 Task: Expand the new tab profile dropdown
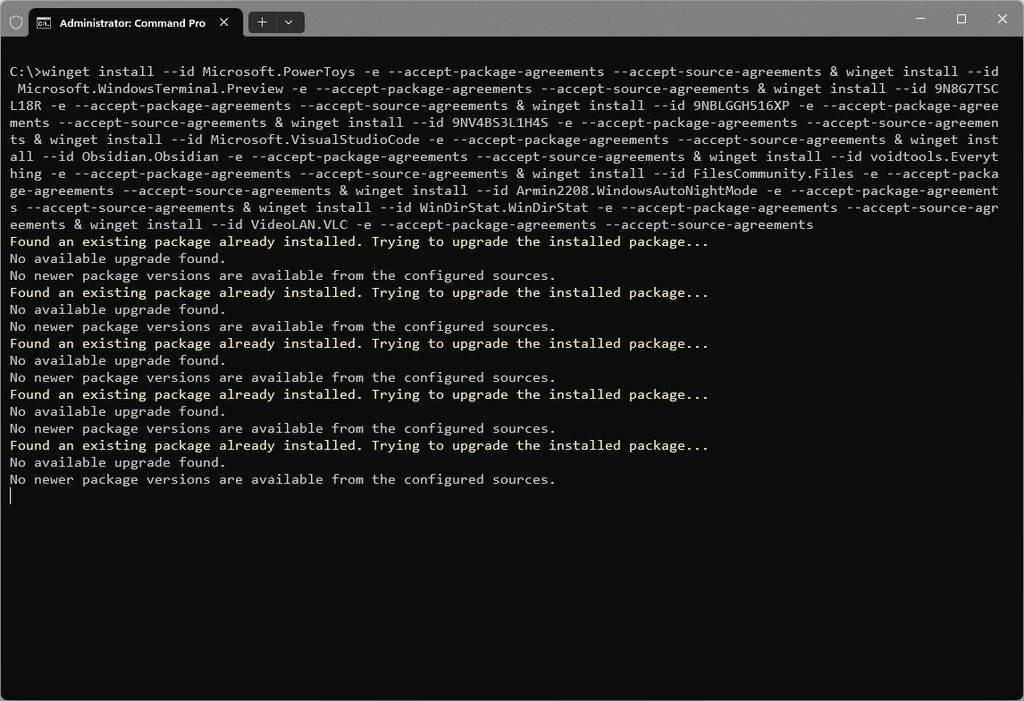click(289, 22)
